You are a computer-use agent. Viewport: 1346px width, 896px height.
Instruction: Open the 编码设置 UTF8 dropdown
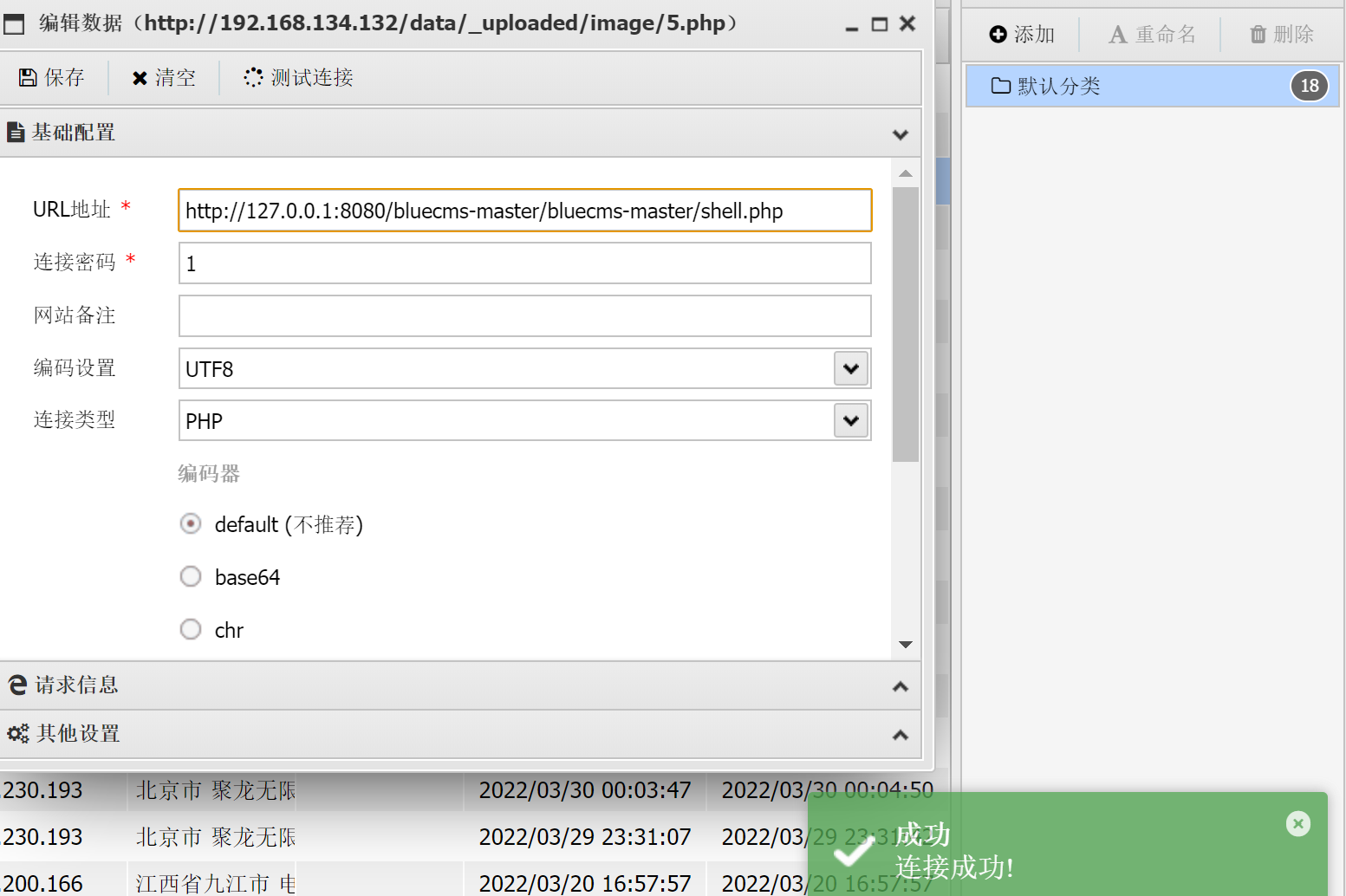[x=851, y=369]
